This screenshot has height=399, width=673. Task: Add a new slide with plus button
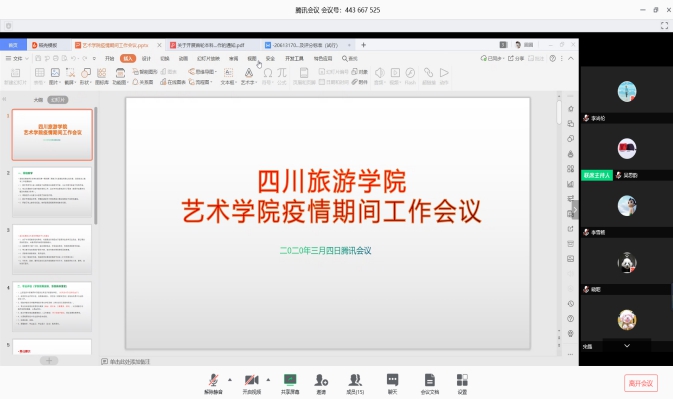(49, 360)
